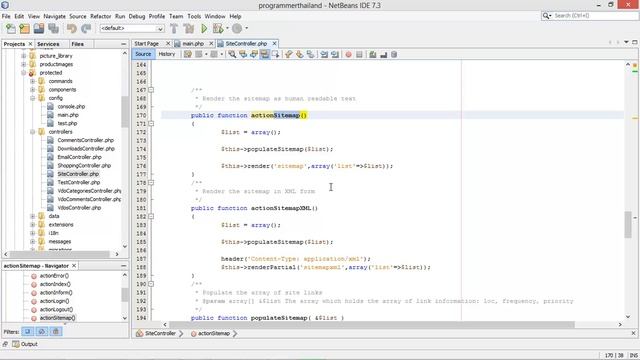Select actionLogin() in Navigator
Screen dimensions: 640x360
54,301
